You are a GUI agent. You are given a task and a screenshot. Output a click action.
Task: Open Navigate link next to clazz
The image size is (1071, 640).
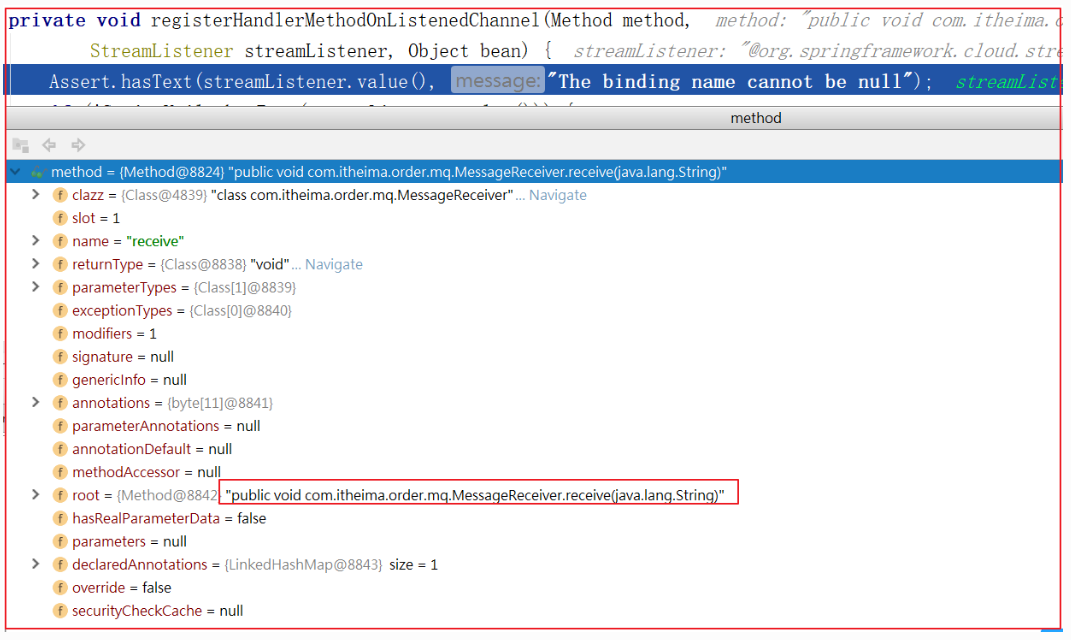[557, 195]
